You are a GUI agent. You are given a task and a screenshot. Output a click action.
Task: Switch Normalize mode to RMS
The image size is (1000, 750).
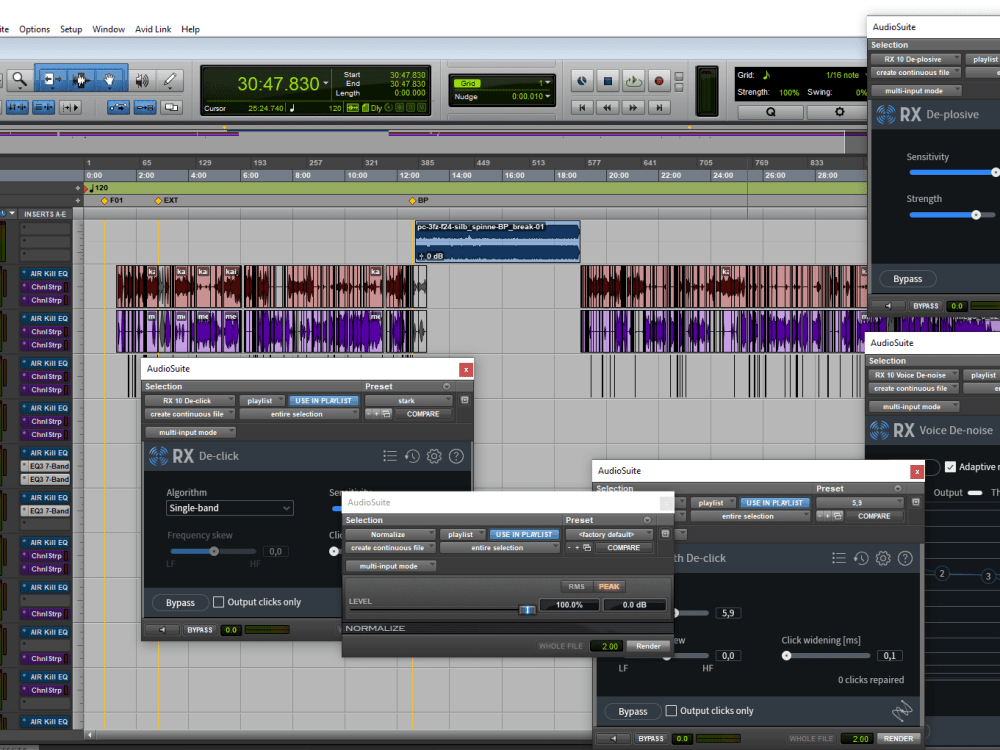coord(576,586)
